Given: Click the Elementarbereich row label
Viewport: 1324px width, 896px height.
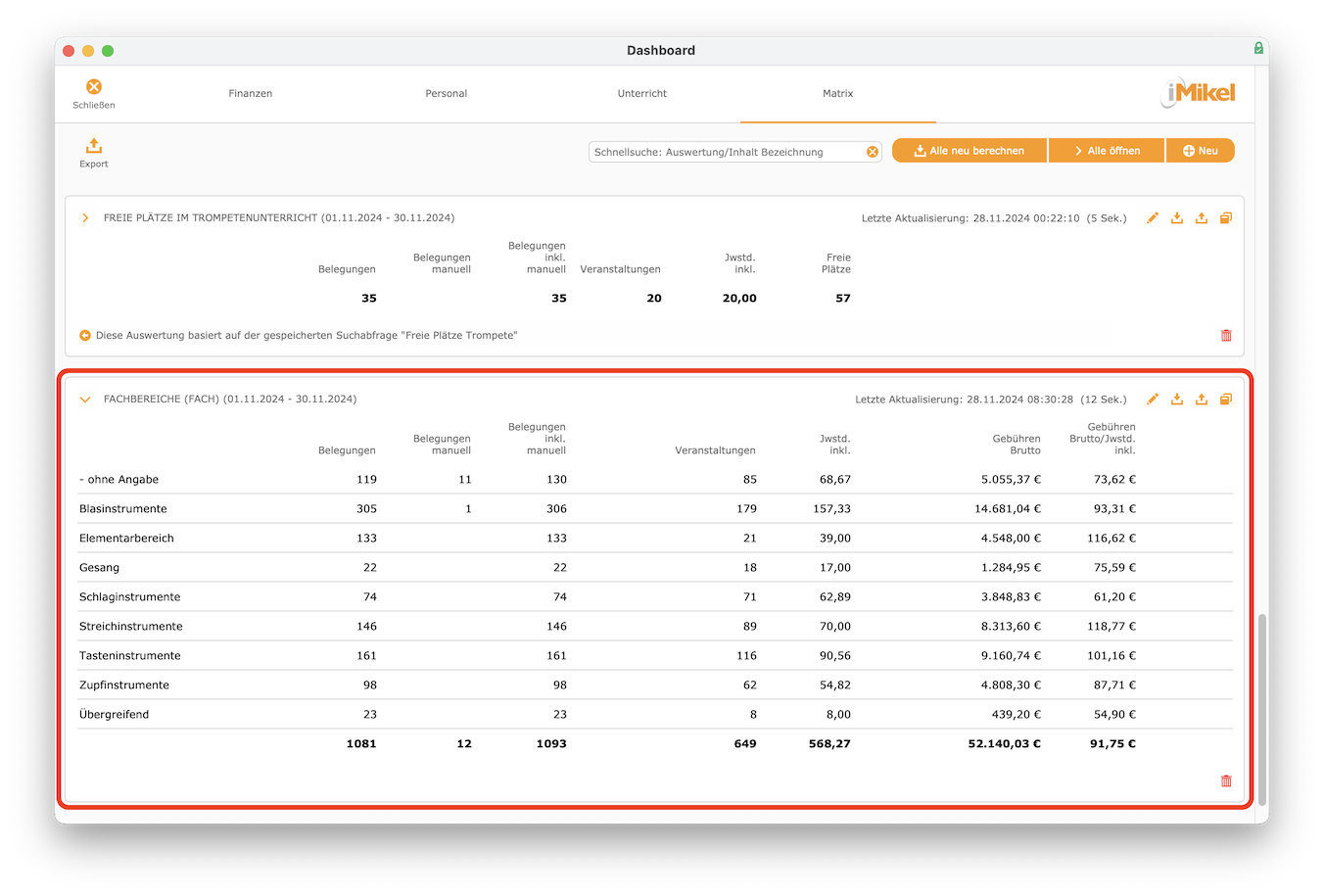Looking at the screenshot, I should click(x=126, y=539).
